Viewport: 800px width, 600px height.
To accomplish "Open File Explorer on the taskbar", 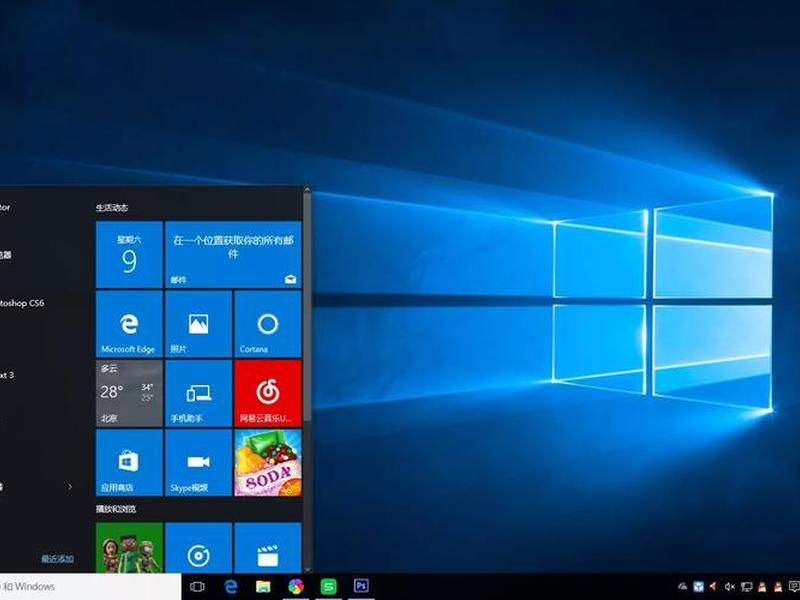I will coord(263,587).
